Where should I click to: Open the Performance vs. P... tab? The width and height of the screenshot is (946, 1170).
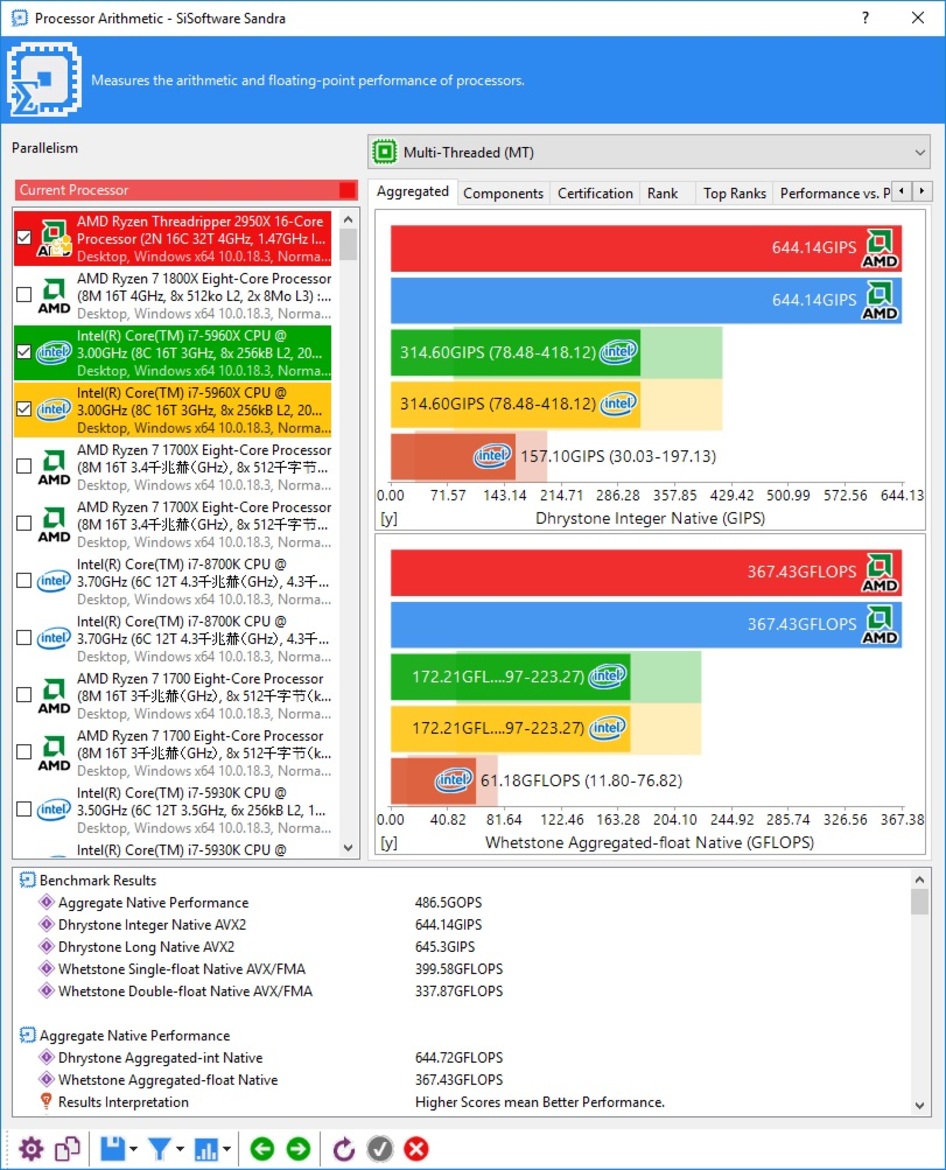pos(834,193)
